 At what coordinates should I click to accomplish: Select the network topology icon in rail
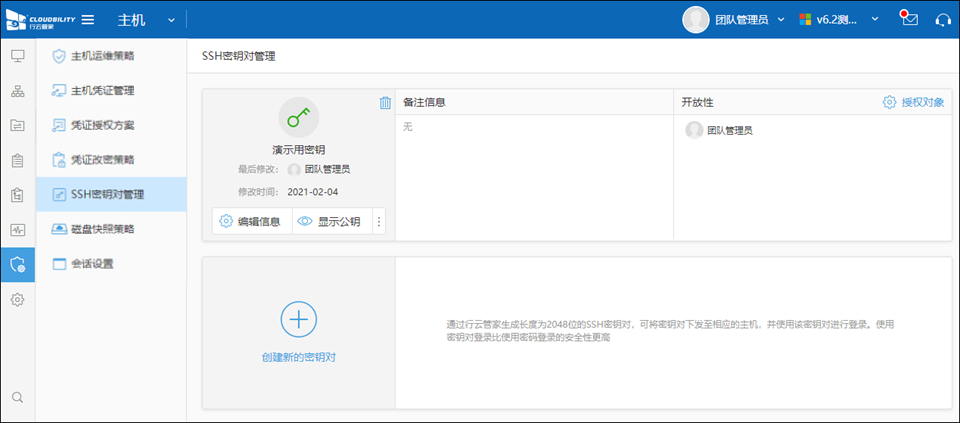17,91
